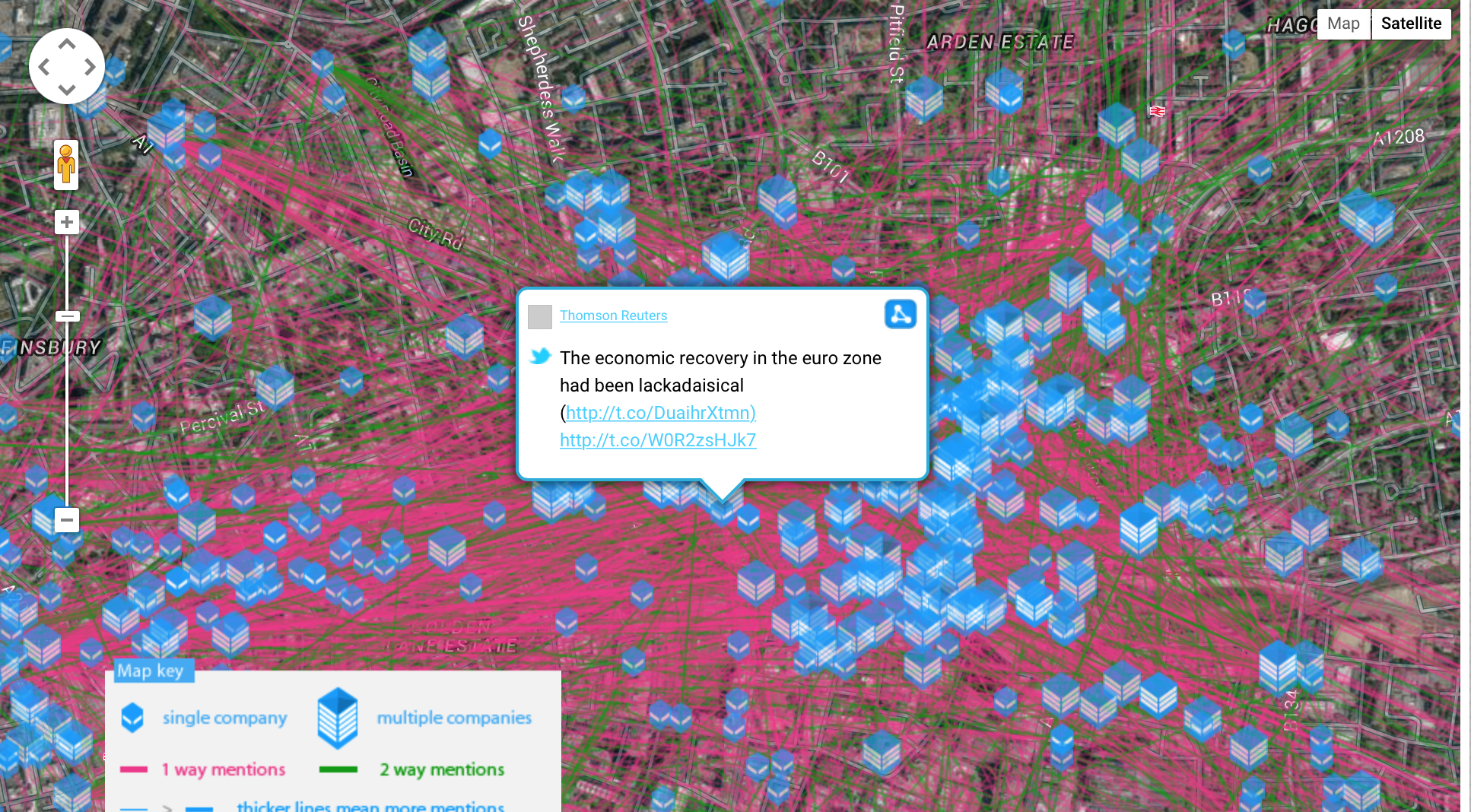Click the Street View pegman icon
The height and width of the screenshot is (812, 1471).
pos(66,164)
